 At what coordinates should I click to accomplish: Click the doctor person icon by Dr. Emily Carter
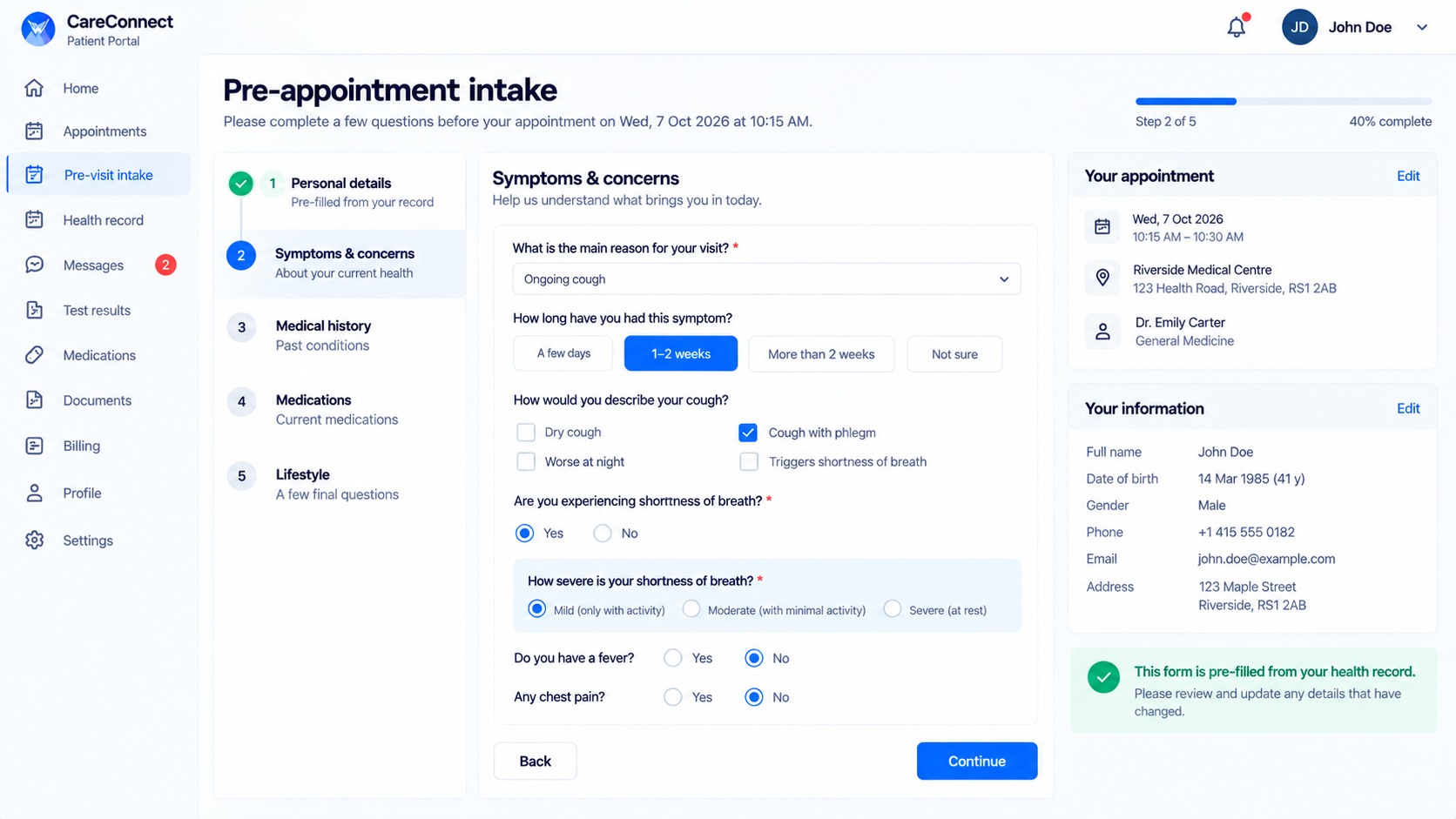point(1102,331)
